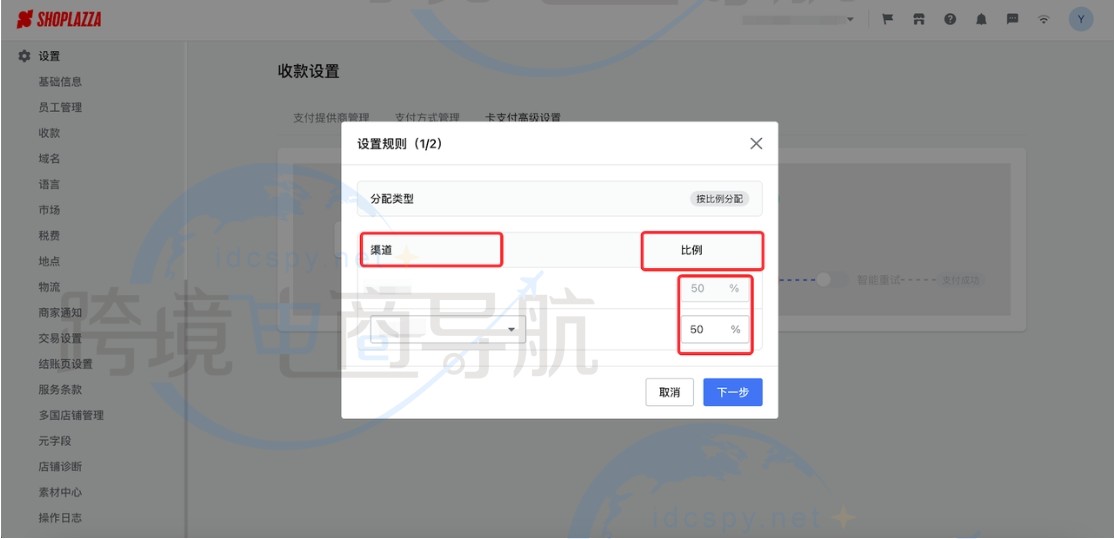Click the second 50% ratio input field

tap(715, 329)
